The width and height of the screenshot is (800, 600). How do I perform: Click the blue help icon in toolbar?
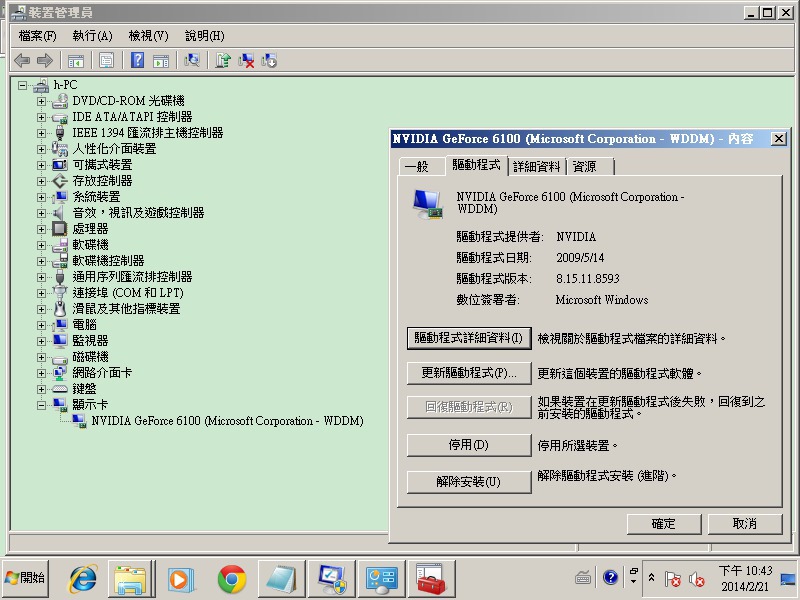(137, 60)
